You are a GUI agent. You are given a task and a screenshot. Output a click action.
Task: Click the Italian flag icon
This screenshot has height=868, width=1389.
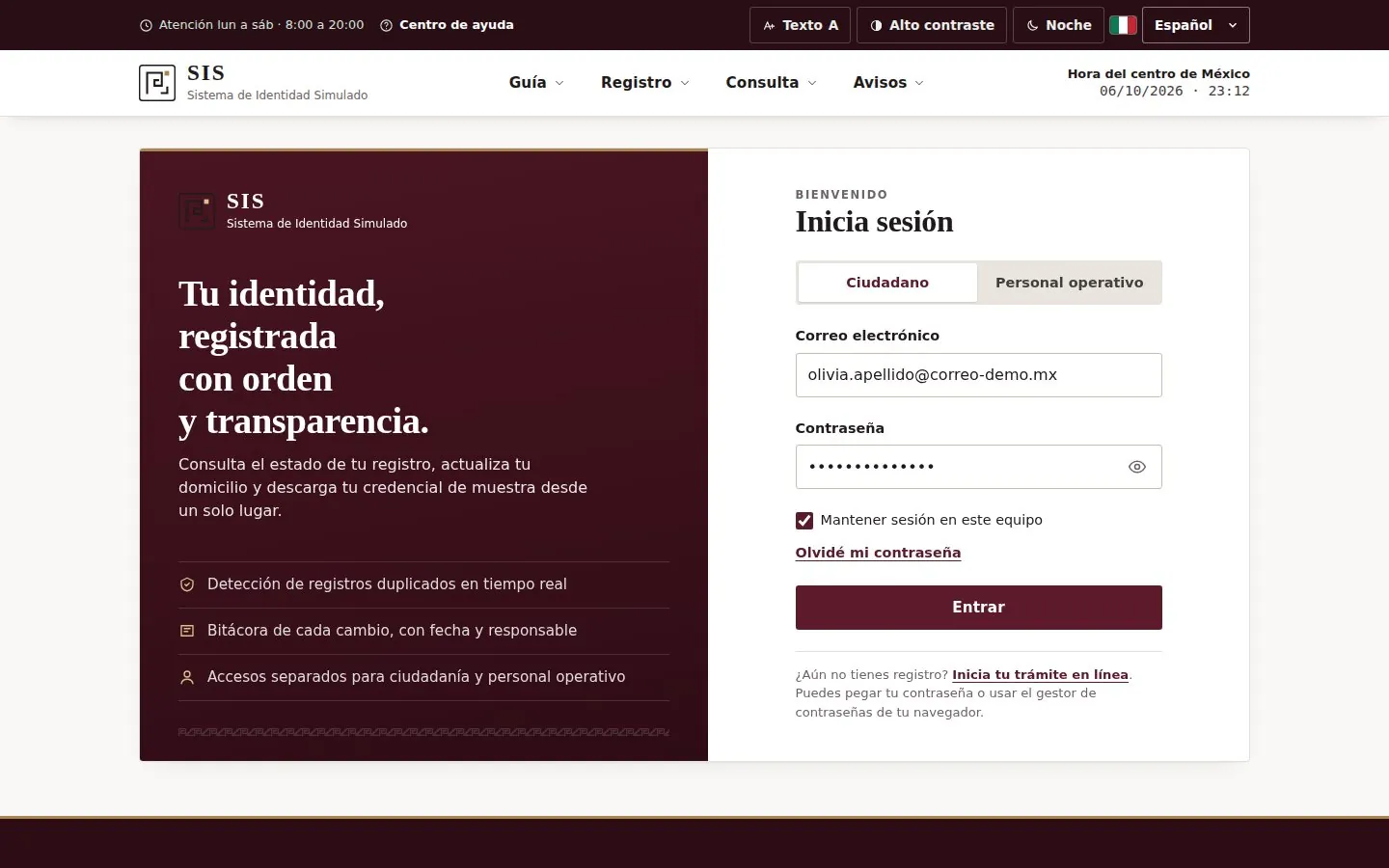tap(1123, 25)
